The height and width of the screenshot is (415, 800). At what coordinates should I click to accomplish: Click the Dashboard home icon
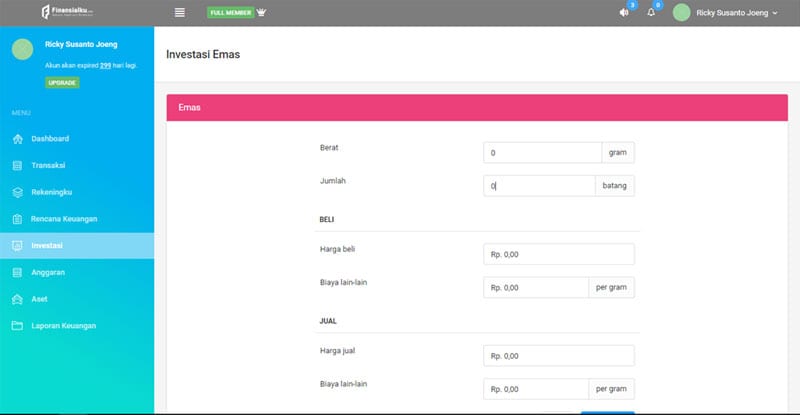pyautogui.click(x=17, y=139)
